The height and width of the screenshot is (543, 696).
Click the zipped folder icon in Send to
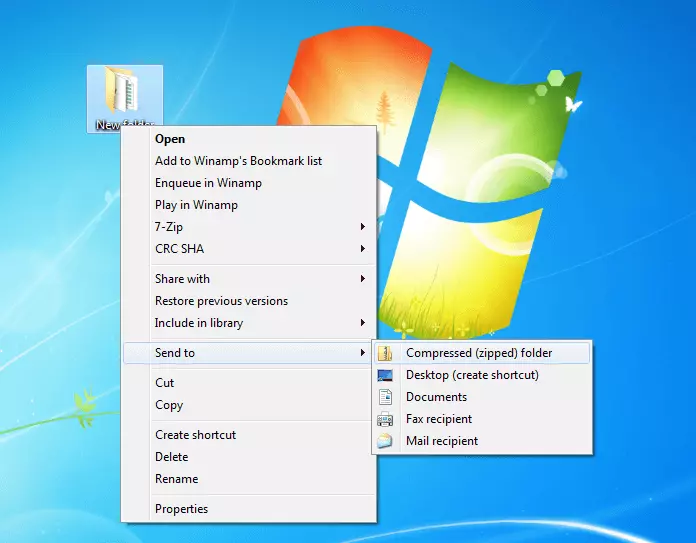(x=385, y=353)
